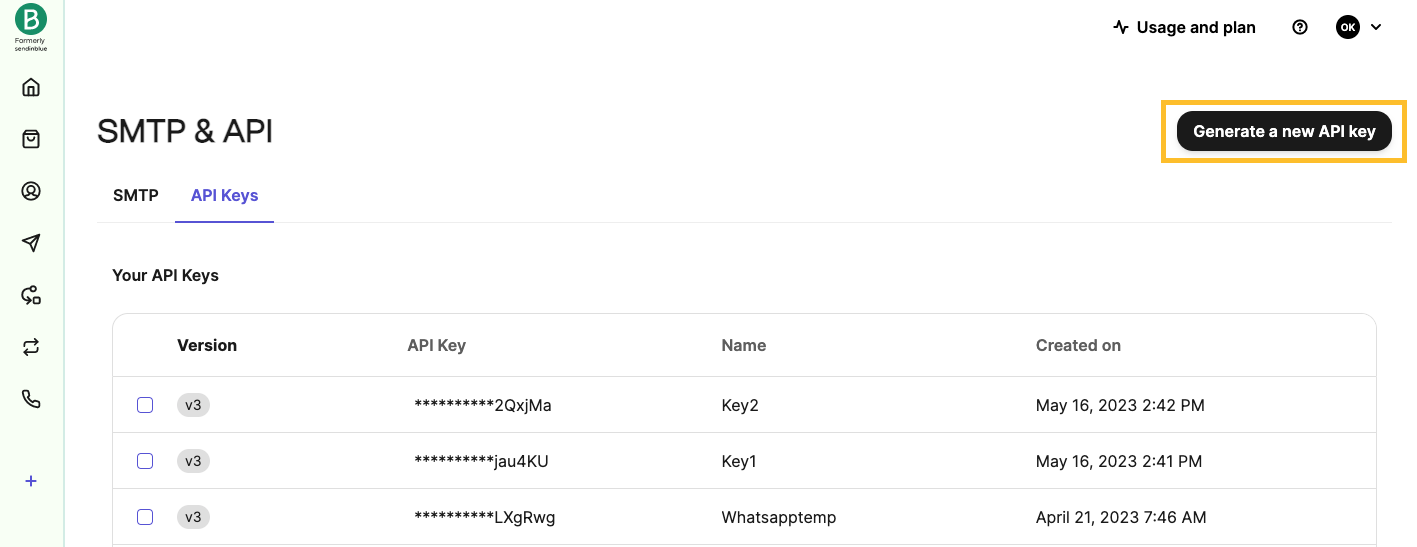1417x547 pixels.
Task: Open the shopping bag Commerce icon
Action: (31, 139)
